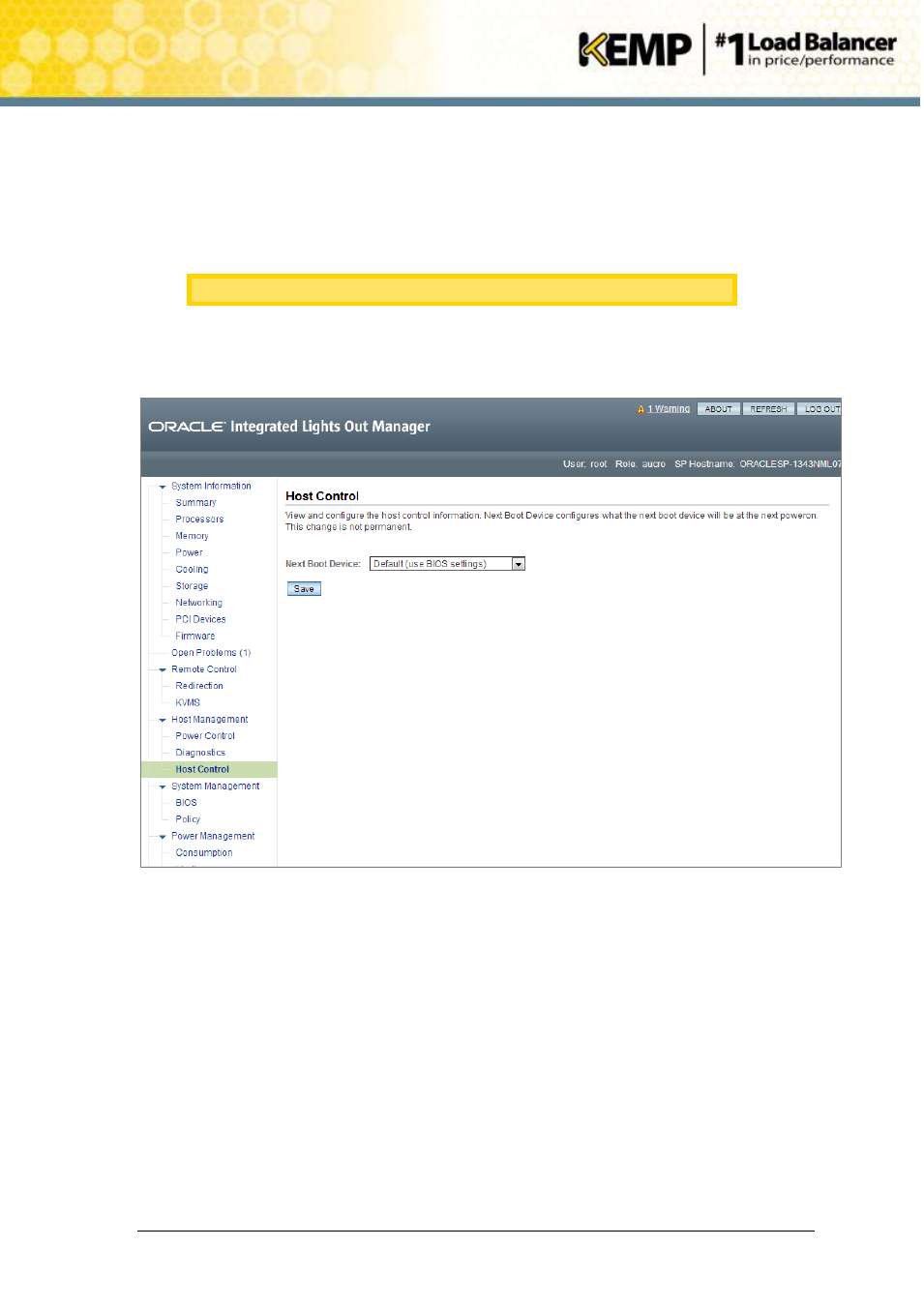Open the Processors page
924x1306 pixels.
coord(199,519)
